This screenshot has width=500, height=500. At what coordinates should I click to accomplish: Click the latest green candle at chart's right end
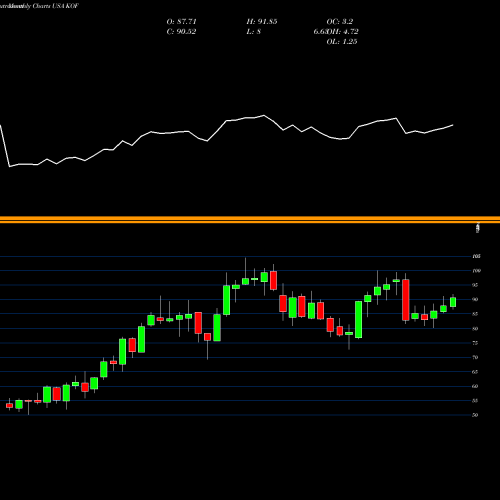click(453, 302)
